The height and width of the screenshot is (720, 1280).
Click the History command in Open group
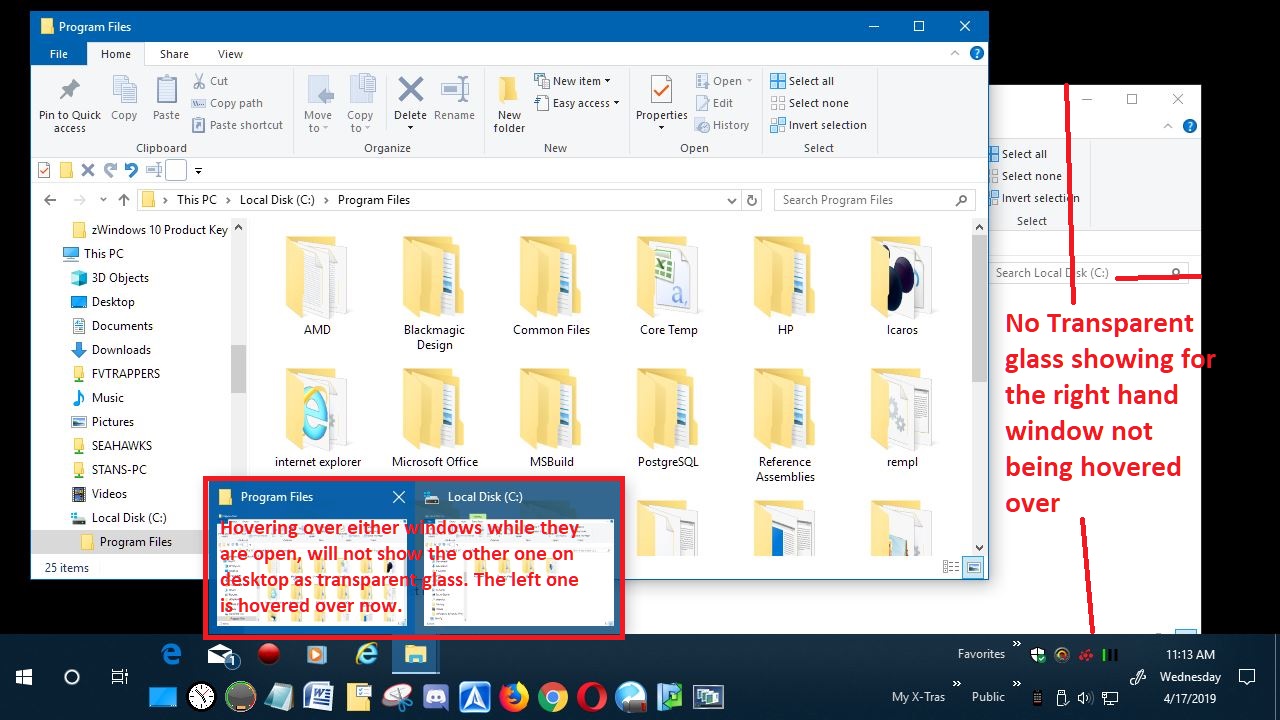tap(722, 125)
